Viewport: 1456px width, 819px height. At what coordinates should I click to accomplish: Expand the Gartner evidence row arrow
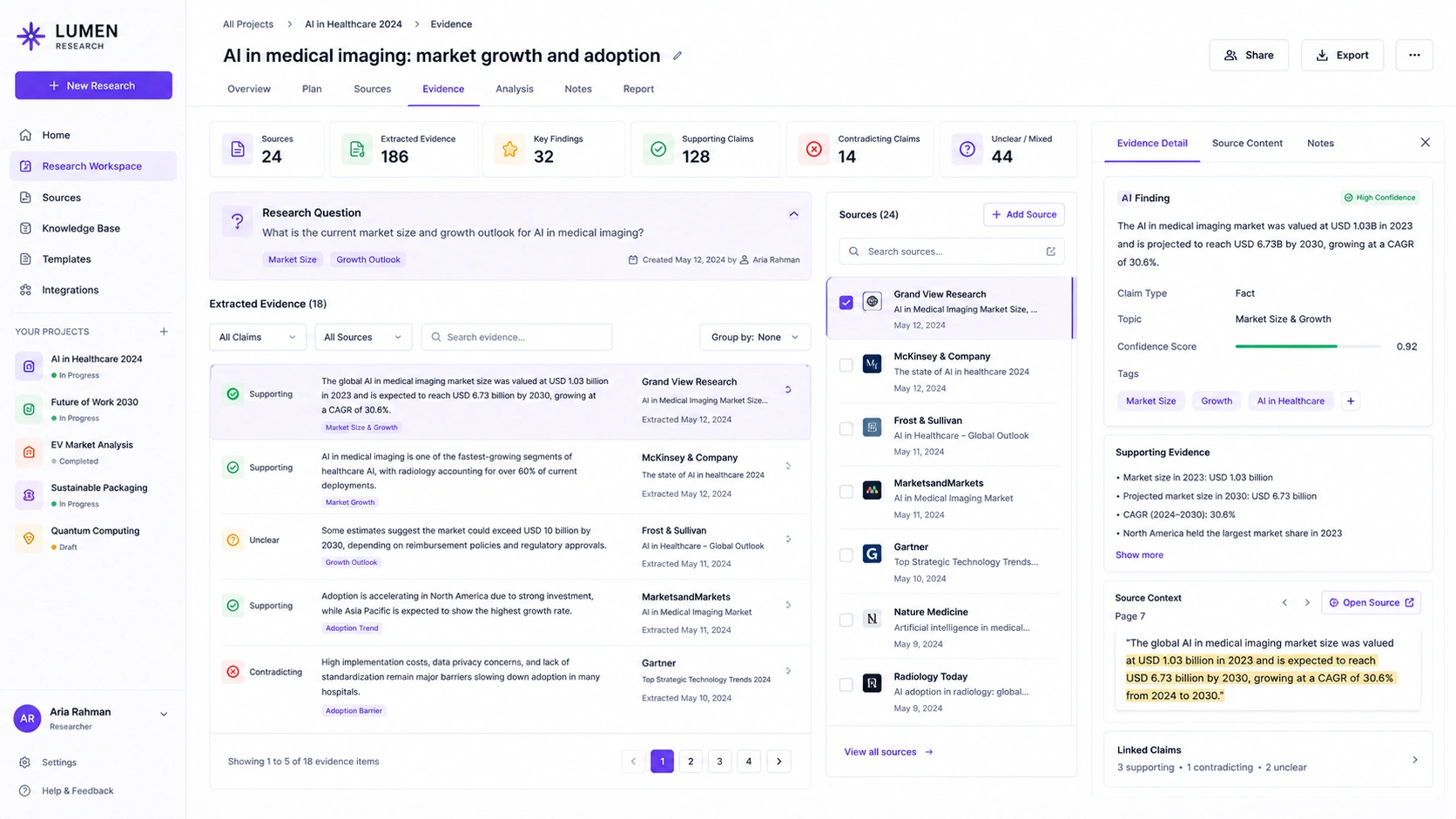coord(788,671)
